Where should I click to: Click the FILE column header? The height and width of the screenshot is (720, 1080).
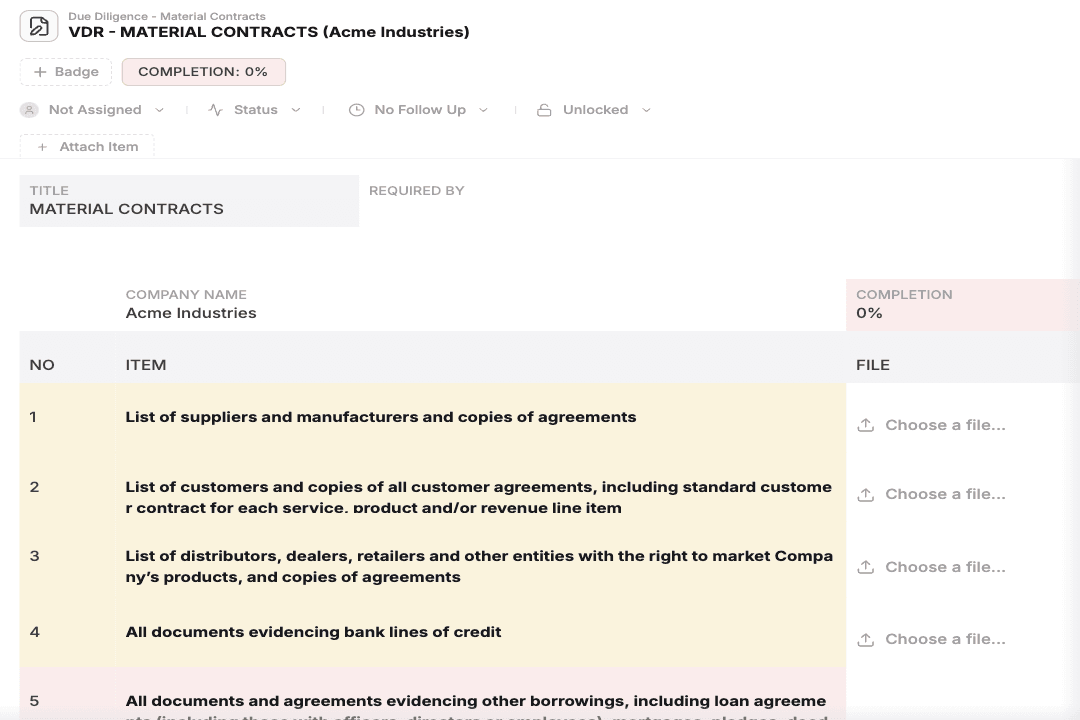tap(873, 365)
